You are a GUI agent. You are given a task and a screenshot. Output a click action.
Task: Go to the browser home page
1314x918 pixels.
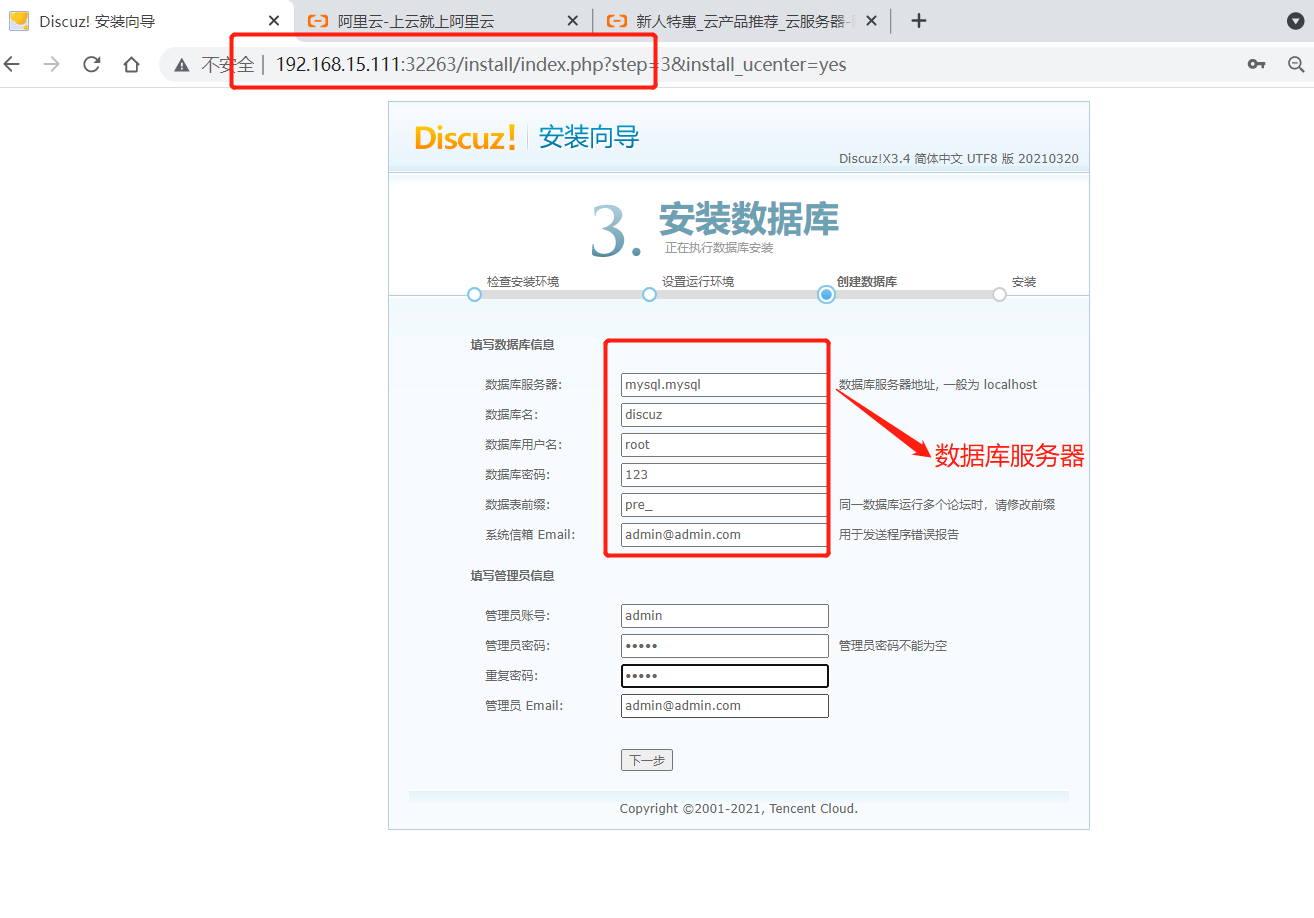coord(131,65)
